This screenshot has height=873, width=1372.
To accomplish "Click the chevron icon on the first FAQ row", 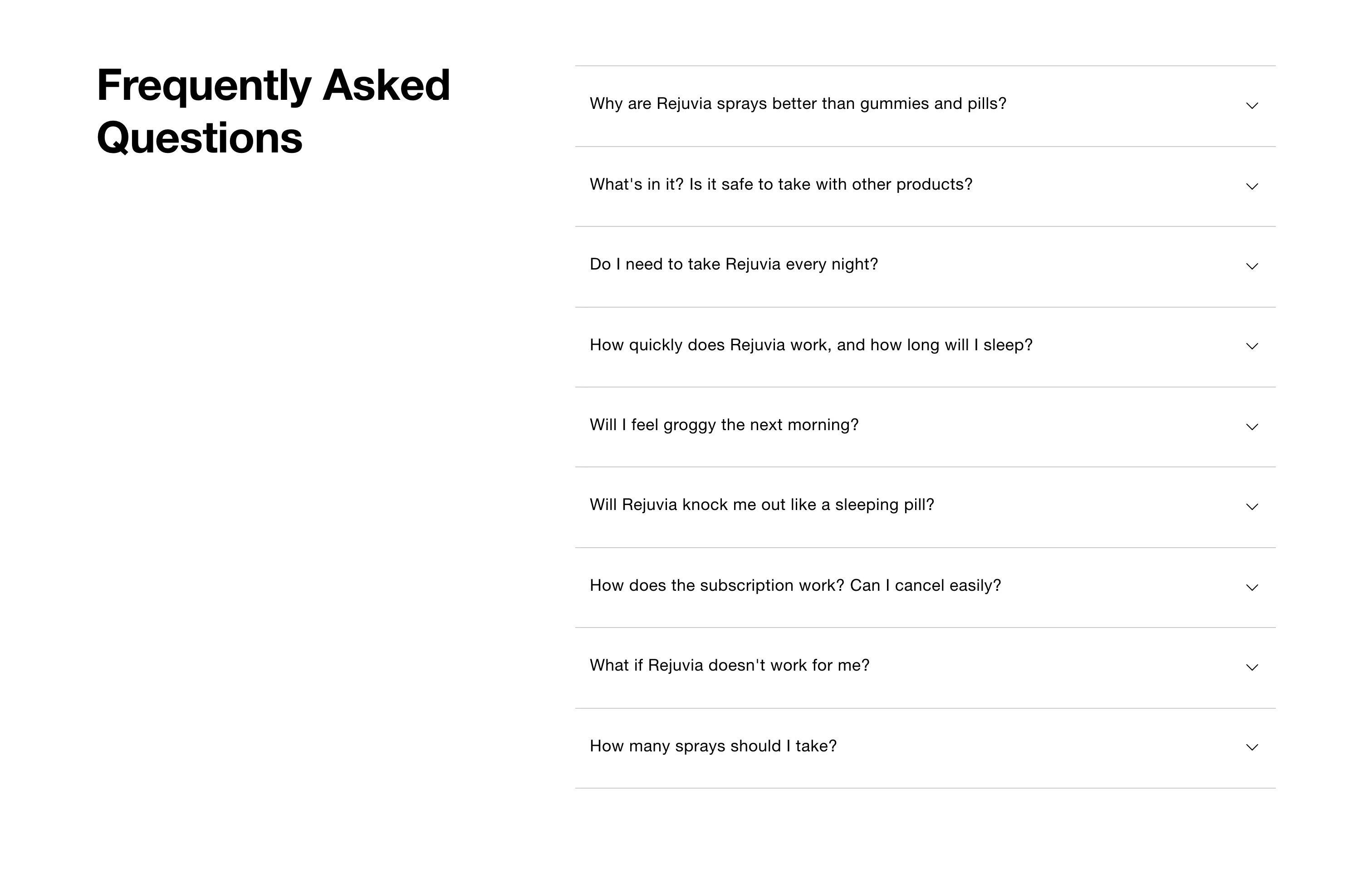I will [1251, 106].
